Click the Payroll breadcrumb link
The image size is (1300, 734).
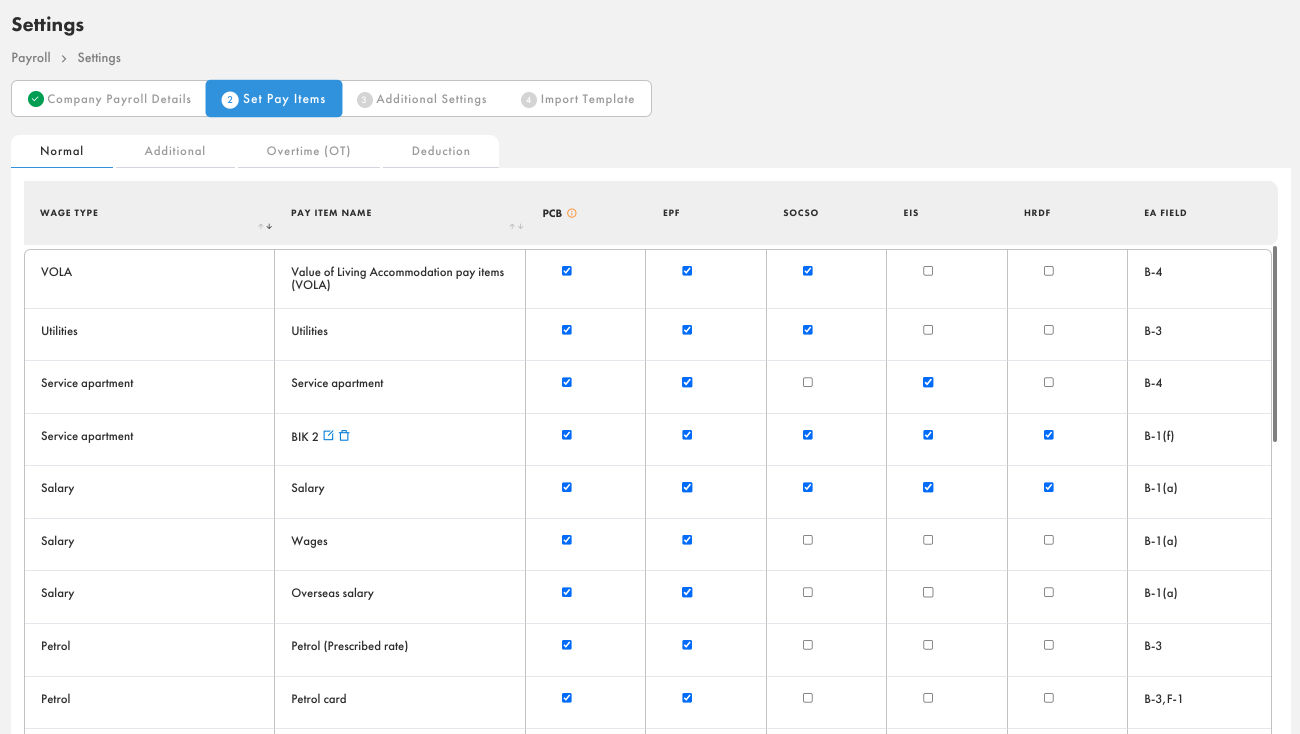(x=31, y=58)
